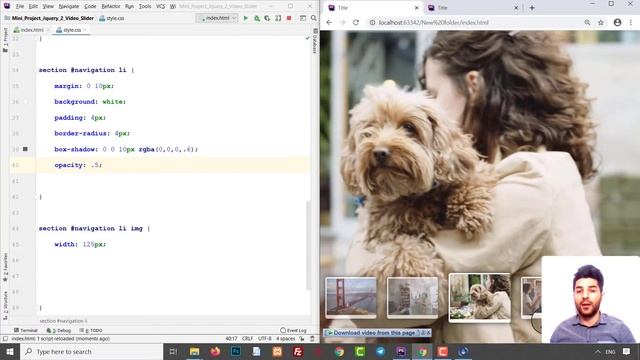This screenshot has width=640, height=360.
Task: Click the Type here to search box
Action: point(91,351)
